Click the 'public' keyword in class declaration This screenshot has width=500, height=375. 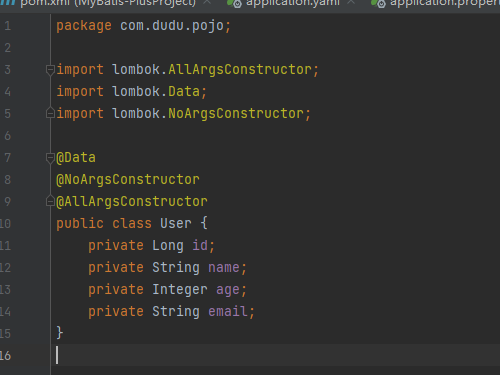80,224
